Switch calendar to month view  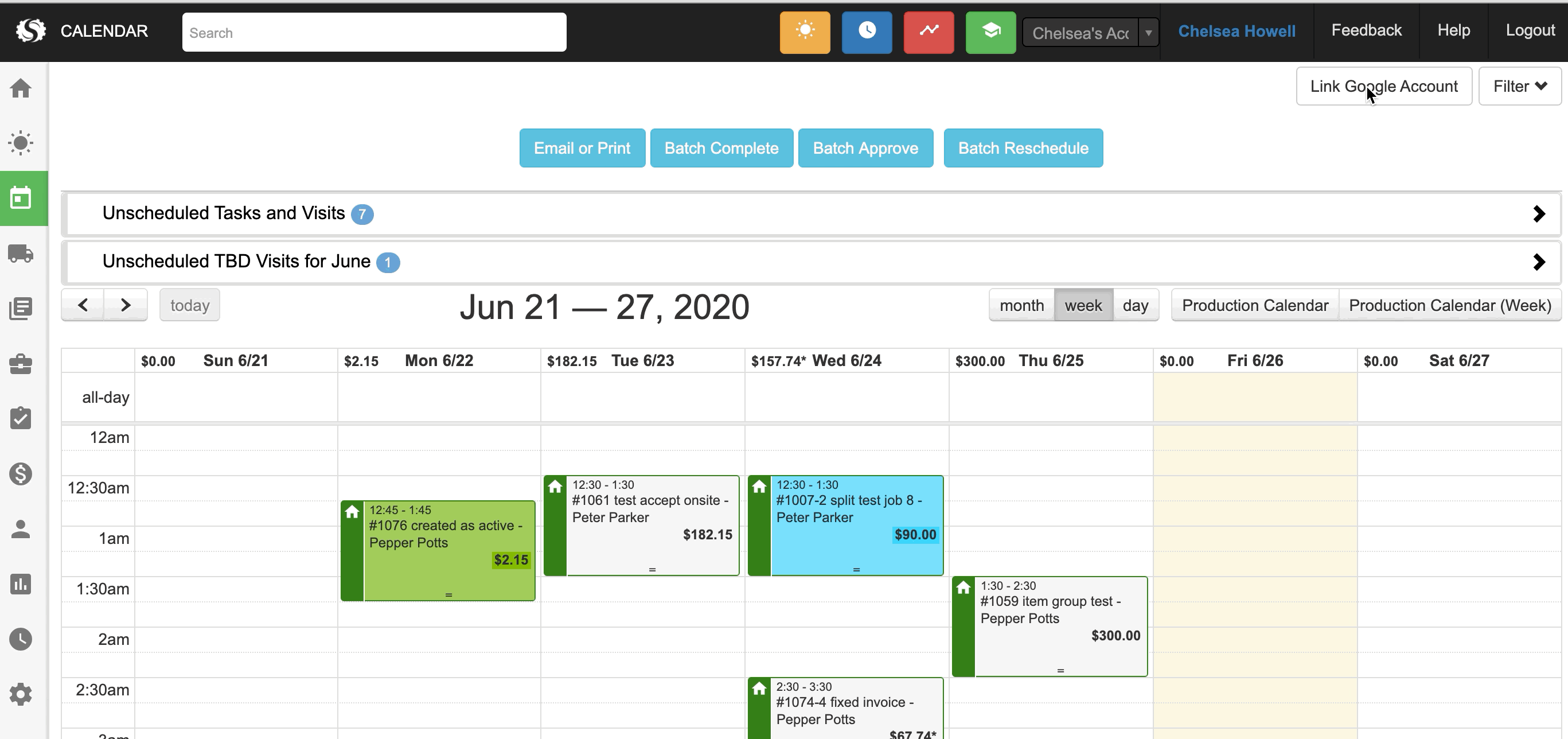[x=1021, y=305]
